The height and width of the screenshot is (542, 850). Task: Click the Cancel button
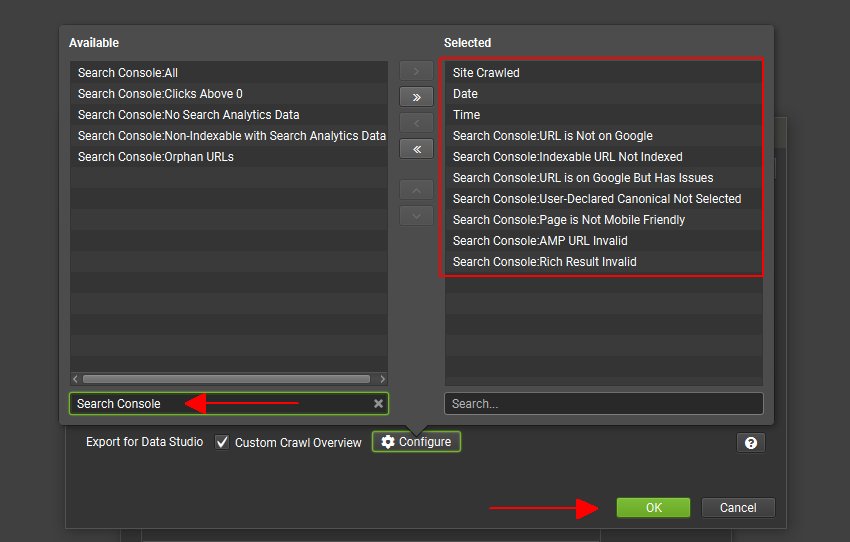738,508
